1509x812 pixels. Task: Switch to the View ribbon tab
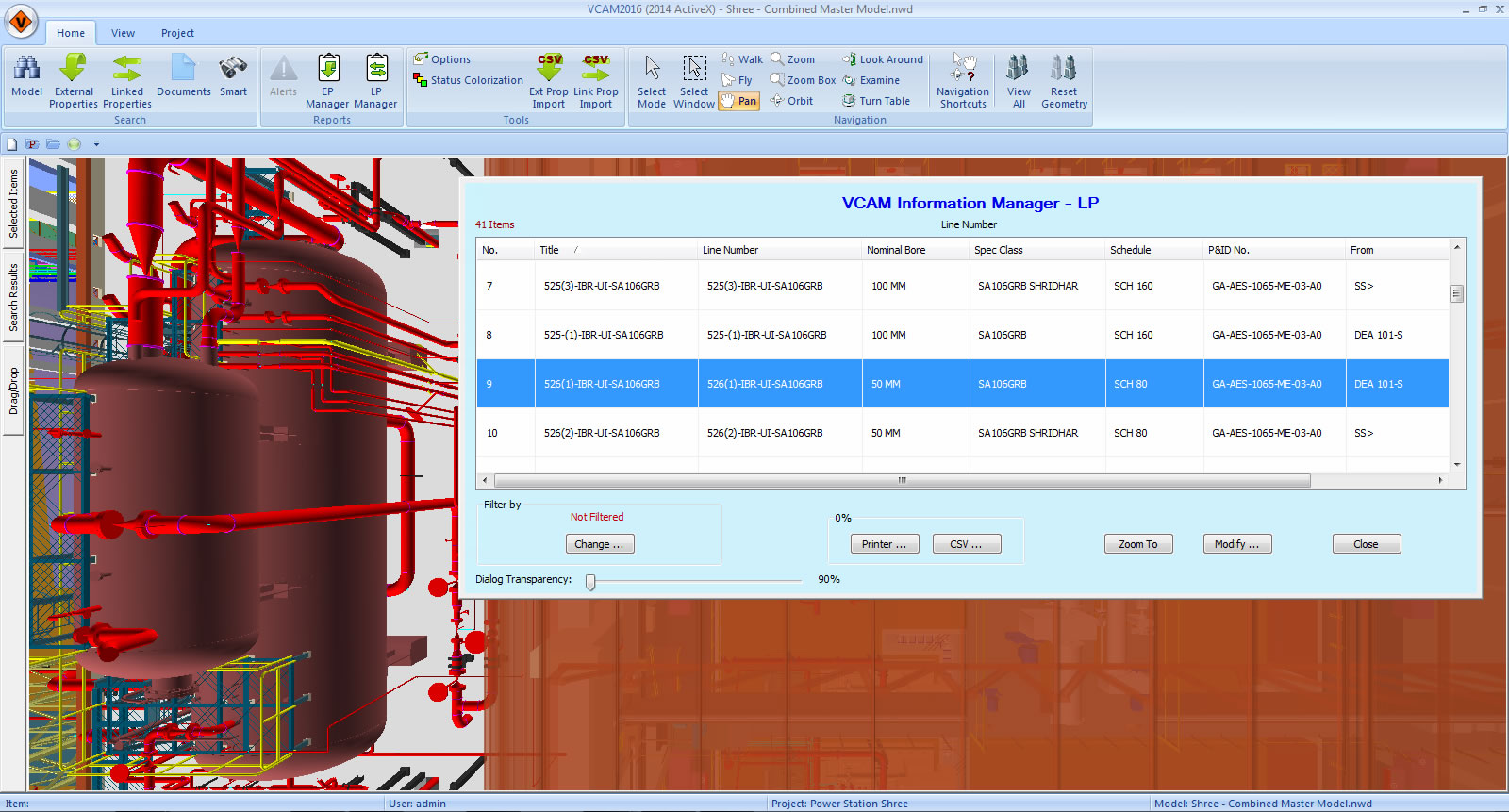123,33
